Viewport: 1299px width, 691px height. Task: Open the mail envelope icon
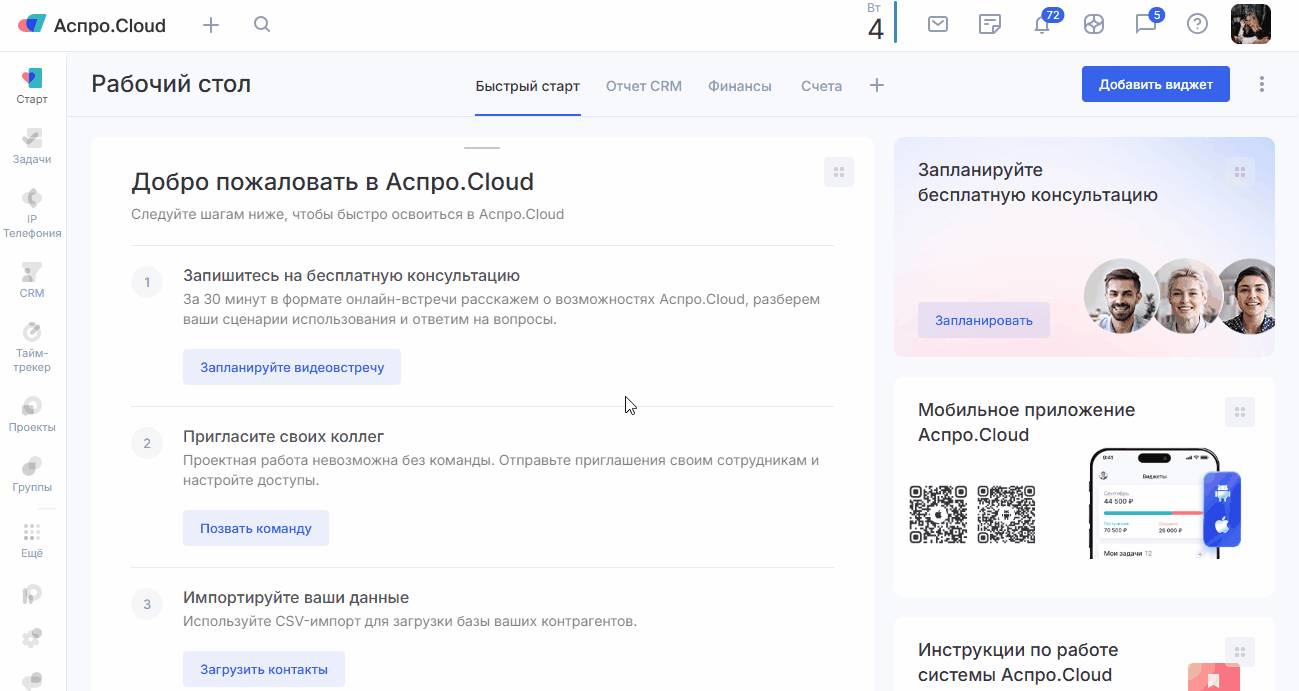[938, 24]
